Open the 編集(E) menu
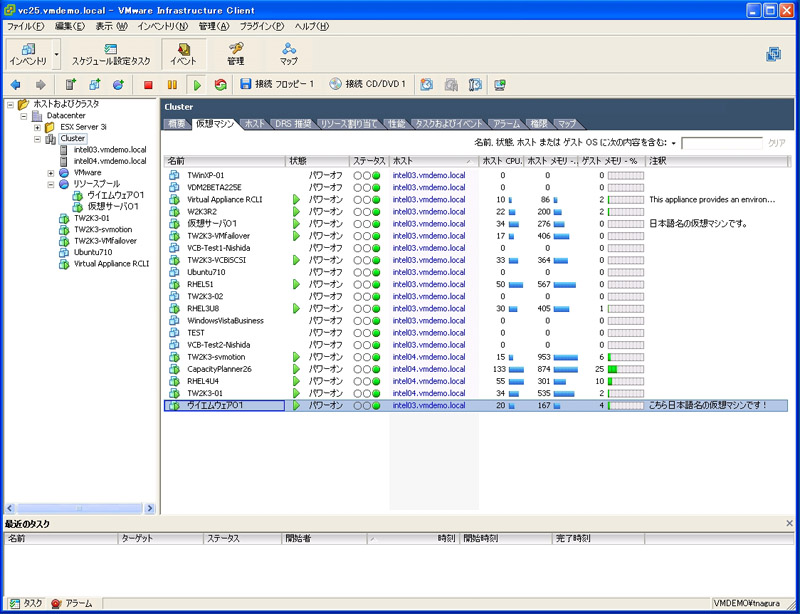This screenshot has height=614, width=800. 70,27
